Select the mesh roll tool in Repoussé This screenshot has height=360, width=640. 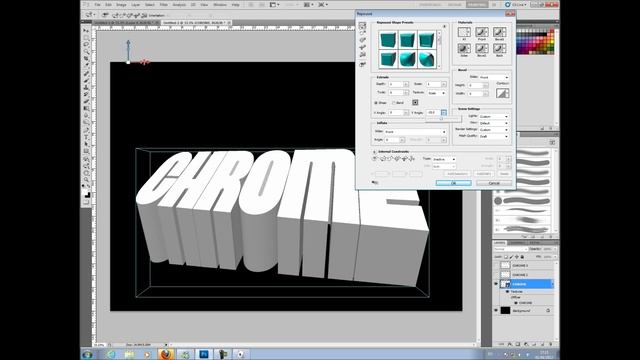(x=362, y=33)
